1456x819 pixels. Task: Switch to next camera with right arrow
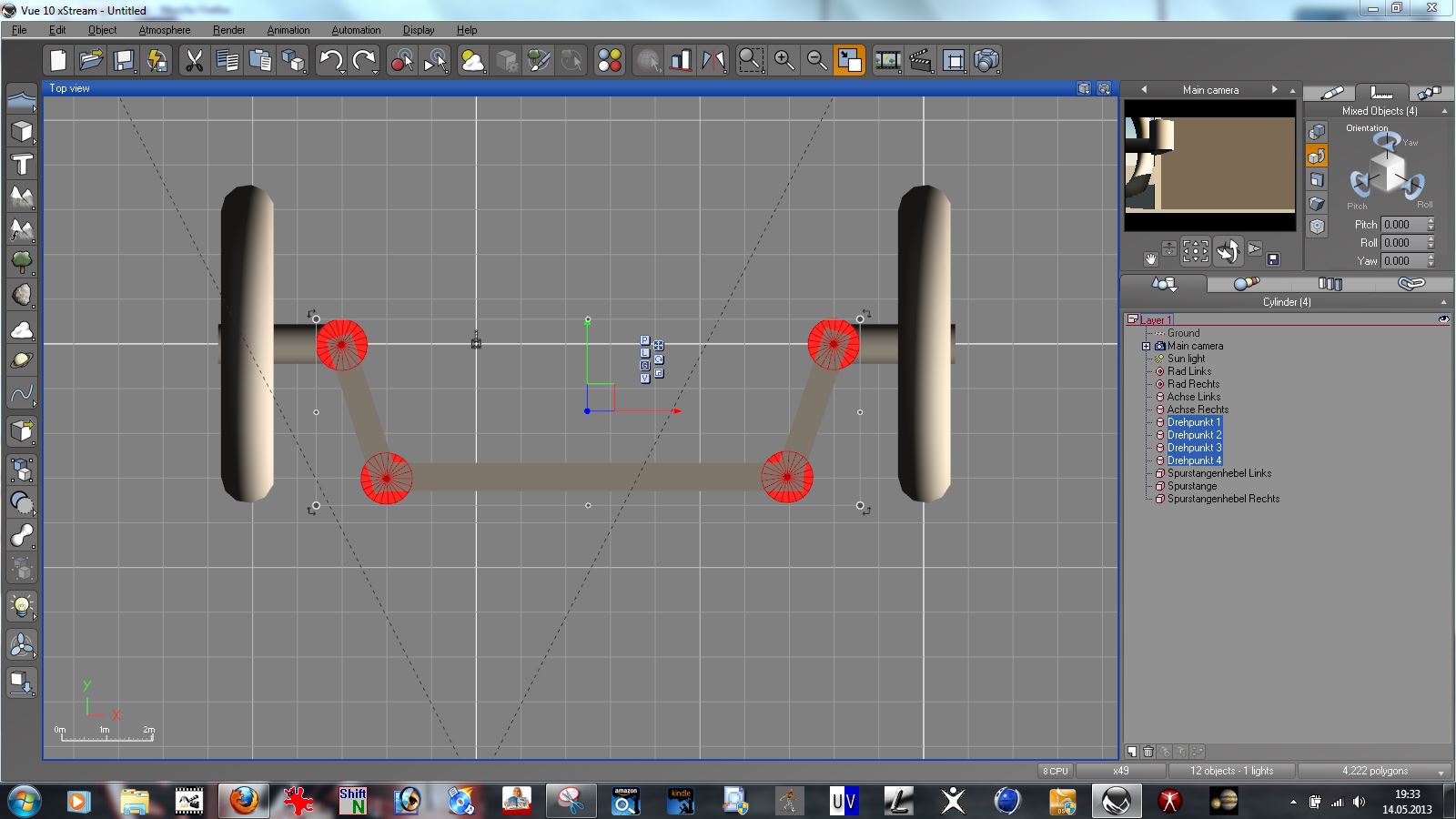coord(1274,89)
